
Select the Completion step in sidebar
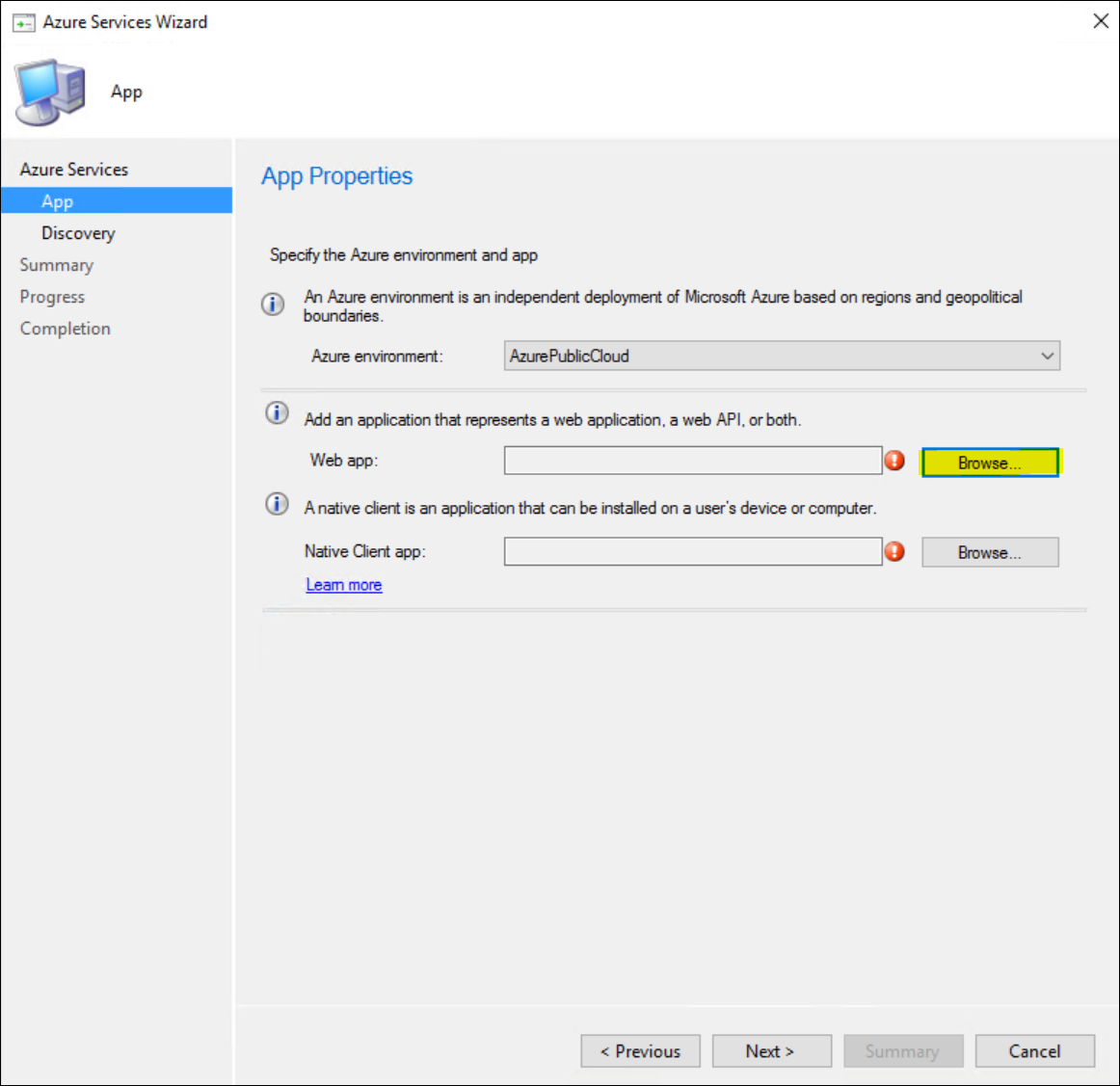[65, 329]
